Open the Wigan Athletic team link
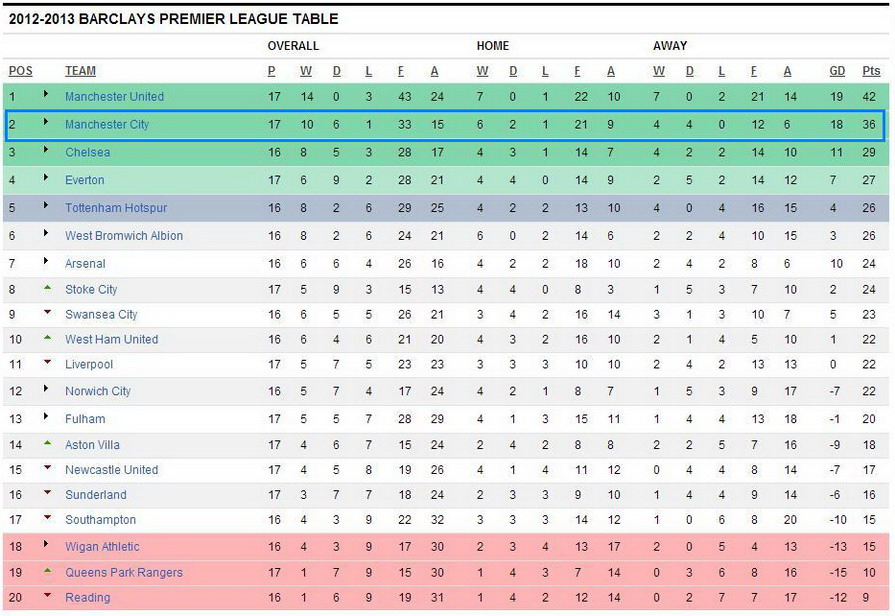Screen dimensions: 895x616 (x=102, y=546)
